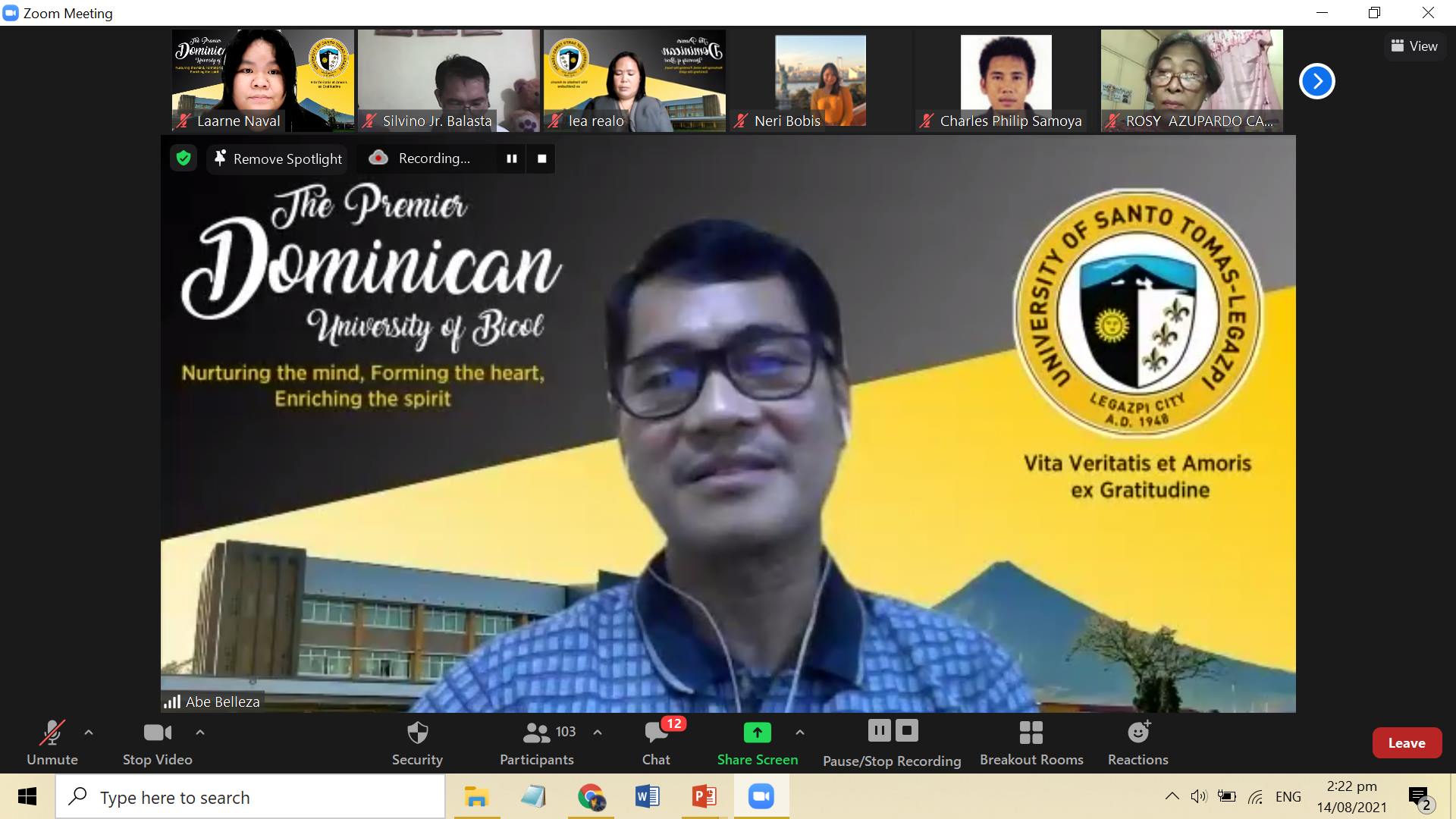This screenshot has height=819, width=1456.
Task: Open the Participants panel
Action: pyautogui.click(x=537, y=742)
